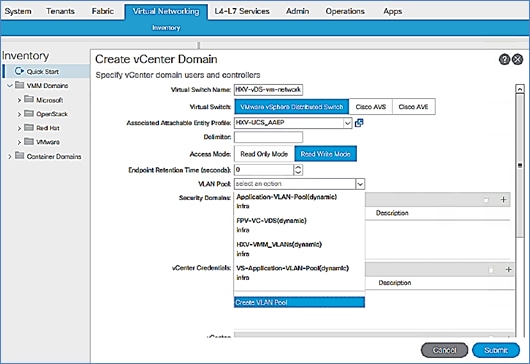The height and width of the screenshot is (364, 530).
Task: Expand the Red Hat tree node
Action: pyautogui.click(x=19, y=128)
